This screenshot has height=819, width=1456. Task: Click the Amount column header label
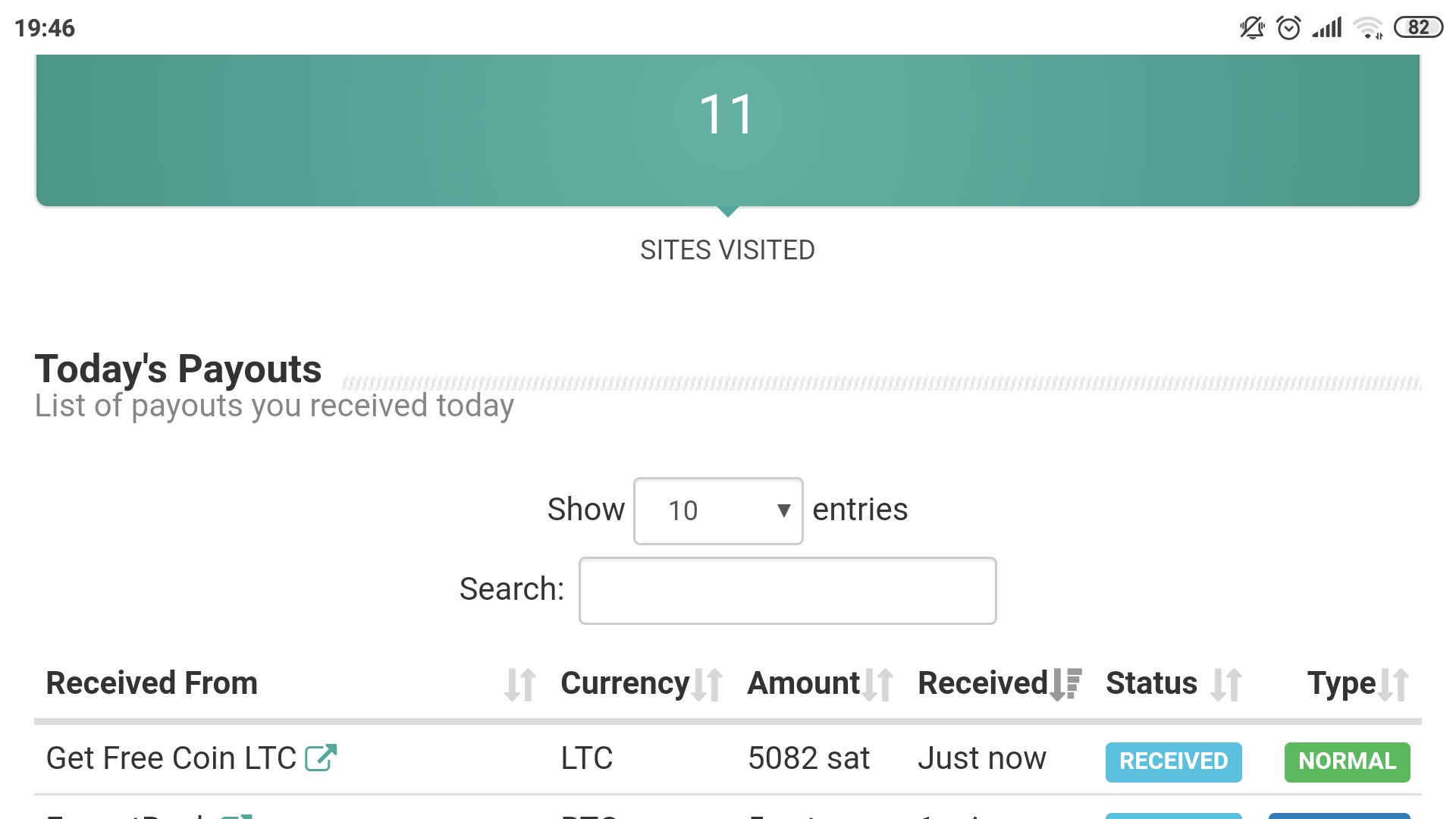pos(803,683)
